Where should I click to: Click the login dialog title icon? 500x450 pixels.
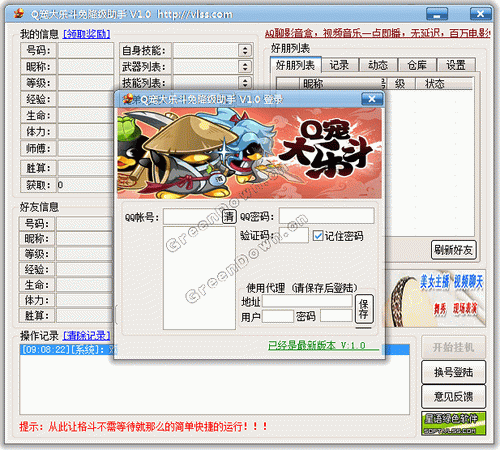click(x=128, y=99)
